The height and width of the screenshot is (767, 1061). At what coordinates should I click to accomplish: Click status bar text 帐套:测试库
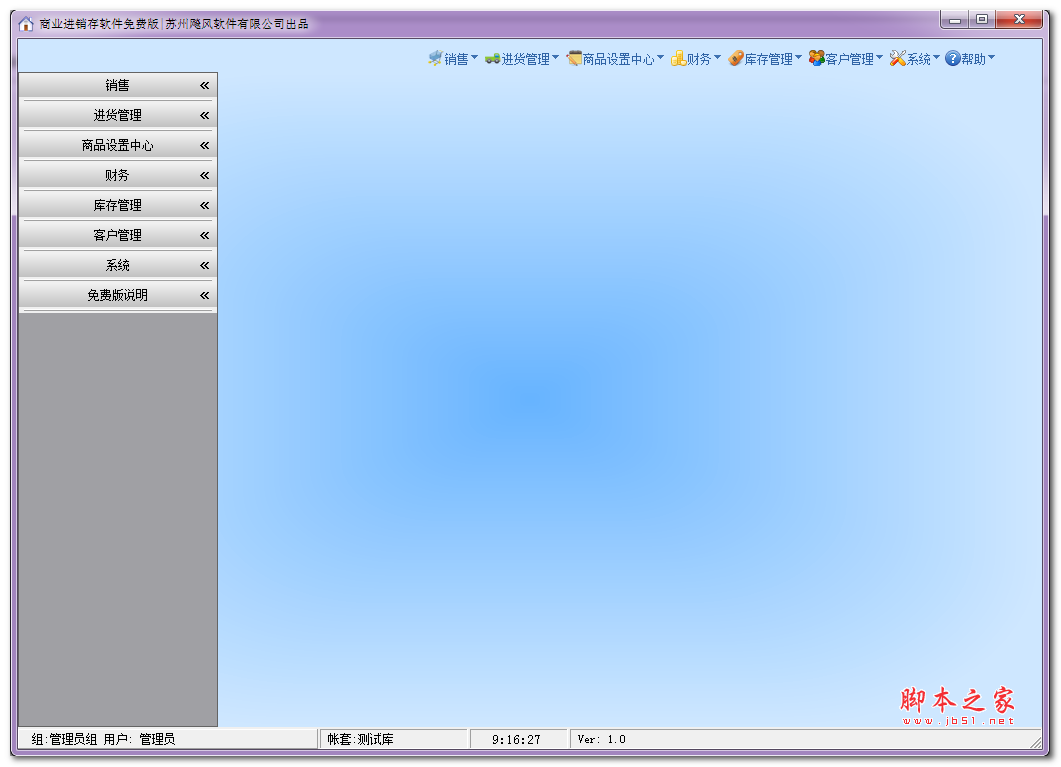(360, 739)
